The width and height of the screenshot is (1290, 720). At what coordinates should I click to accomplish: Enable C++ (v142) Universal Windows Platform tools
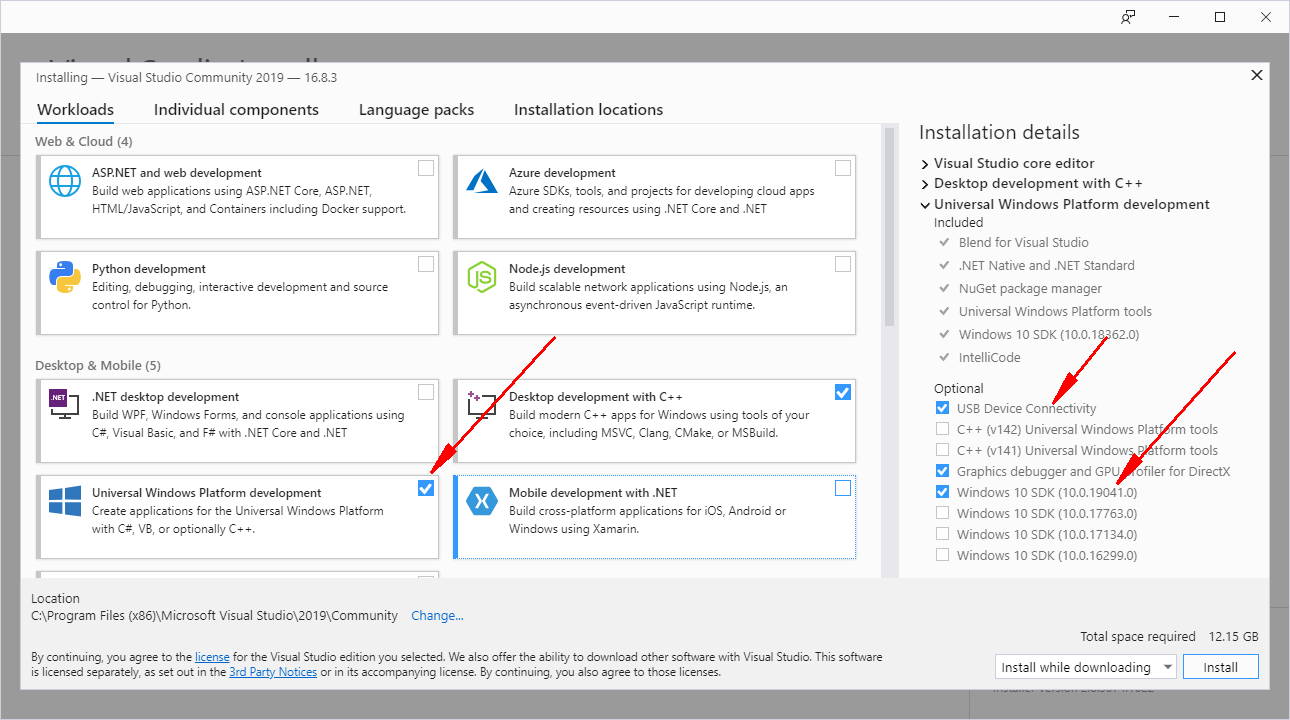pos(942,429)
